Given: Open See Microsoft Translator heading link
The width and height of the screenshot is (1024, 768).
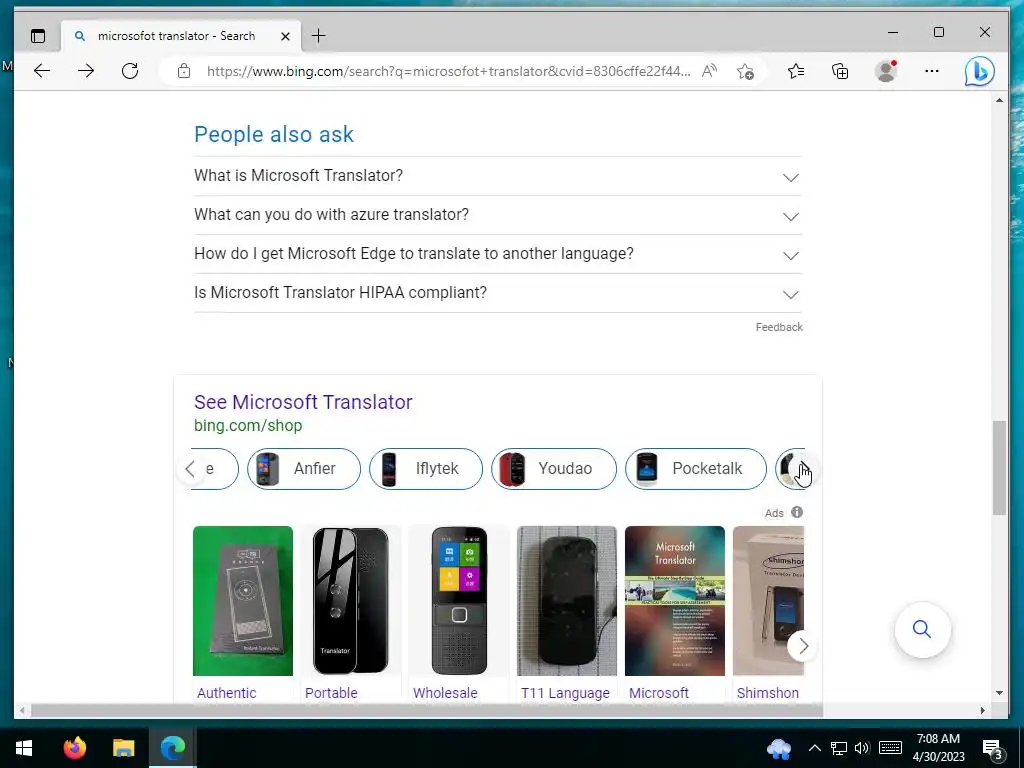Looking at the screenshot, I should coord(303,402).
